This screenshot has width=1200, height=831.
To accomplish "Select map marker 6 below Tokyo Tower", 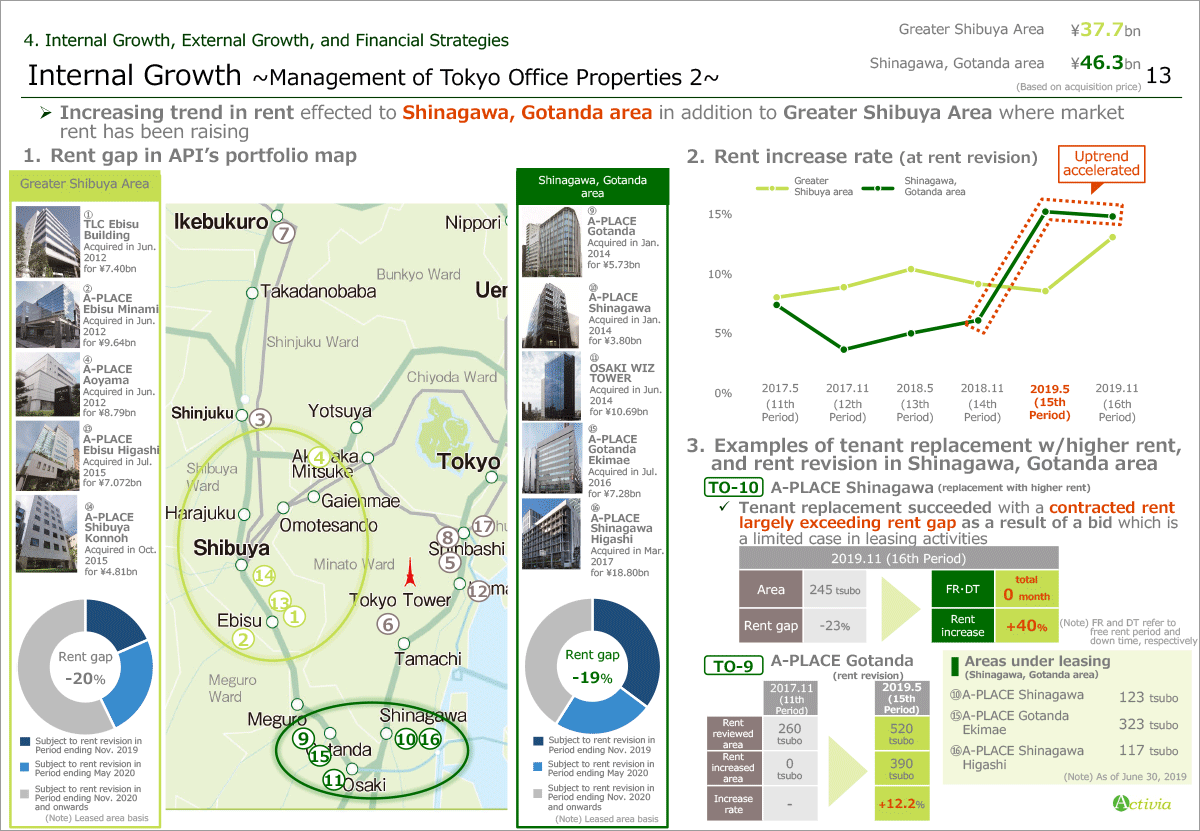I will click(x=389, y=624).
